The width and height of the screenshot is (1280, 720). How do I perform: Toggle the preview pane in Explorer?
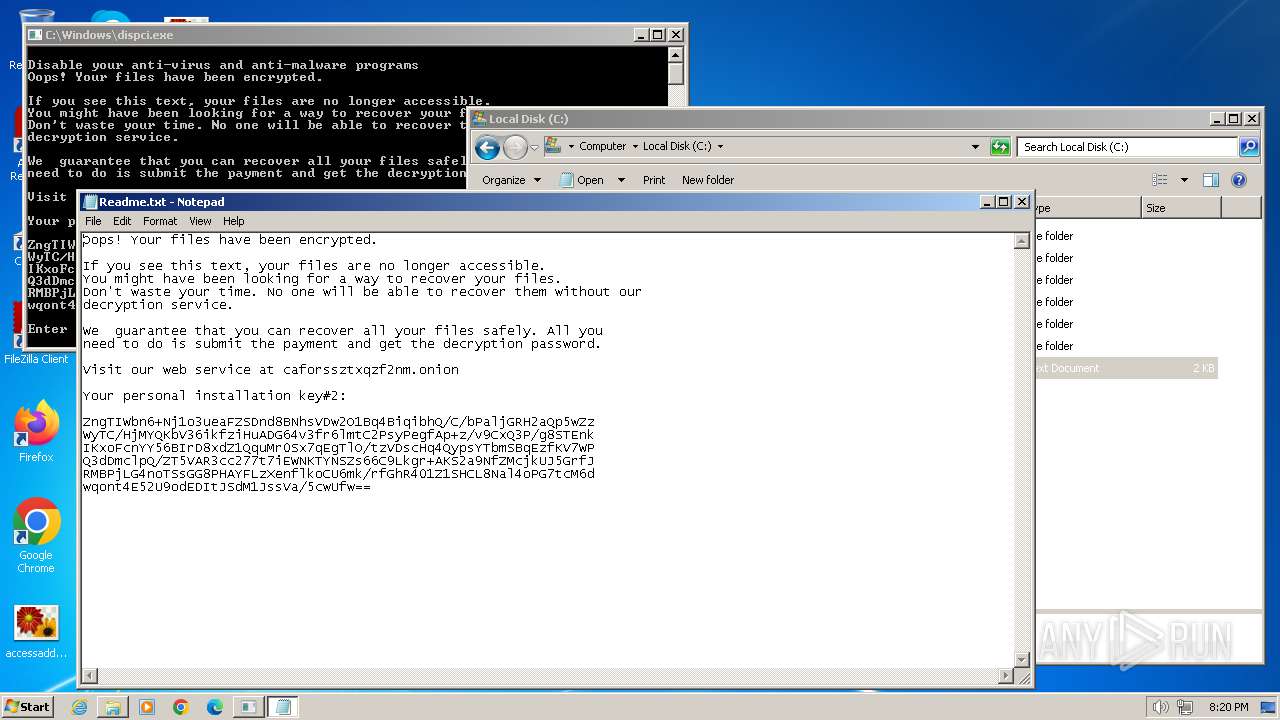[1211, 180]
